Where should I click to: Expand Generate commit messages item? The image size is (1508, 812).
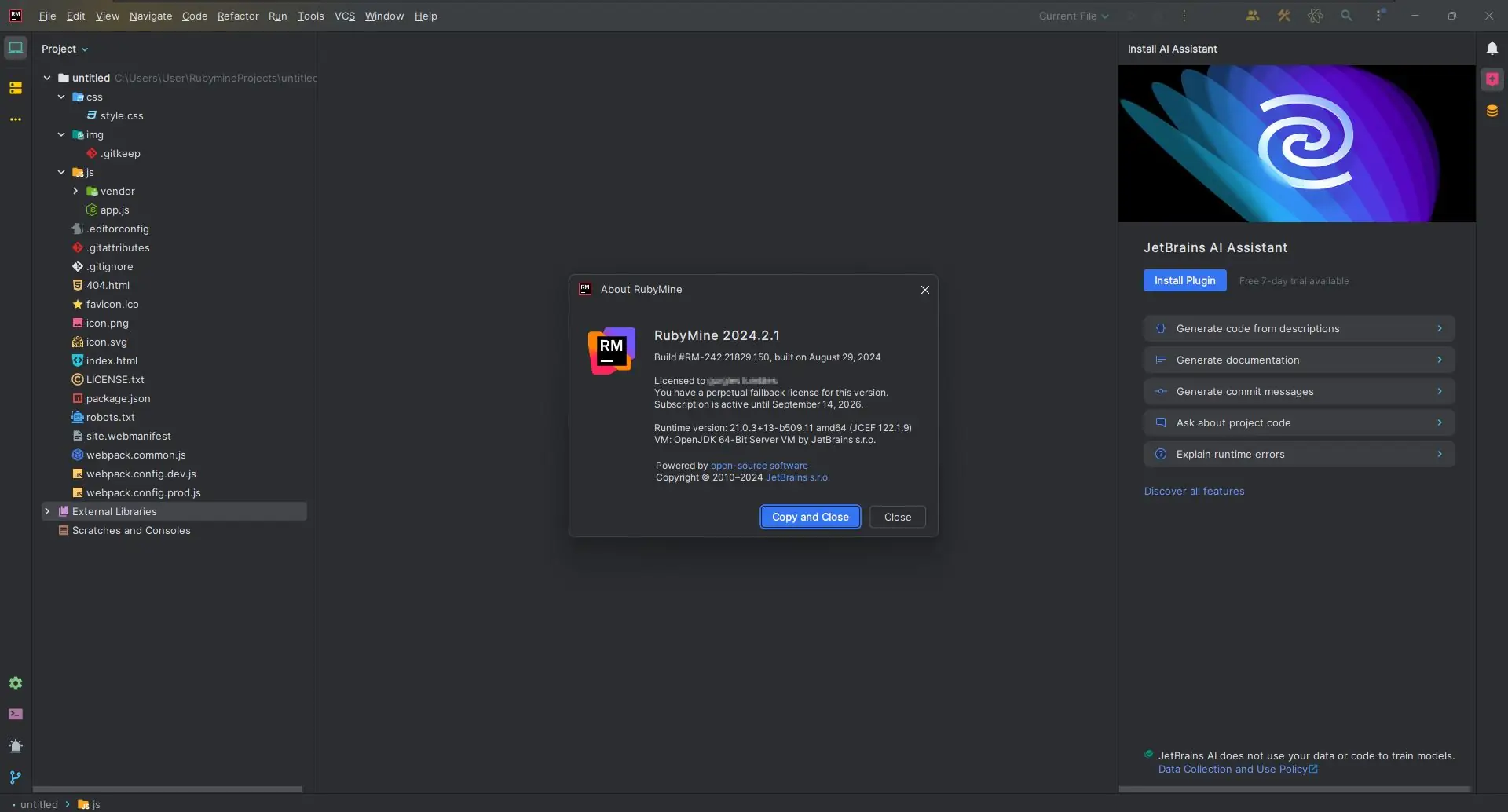[1299, 391]
